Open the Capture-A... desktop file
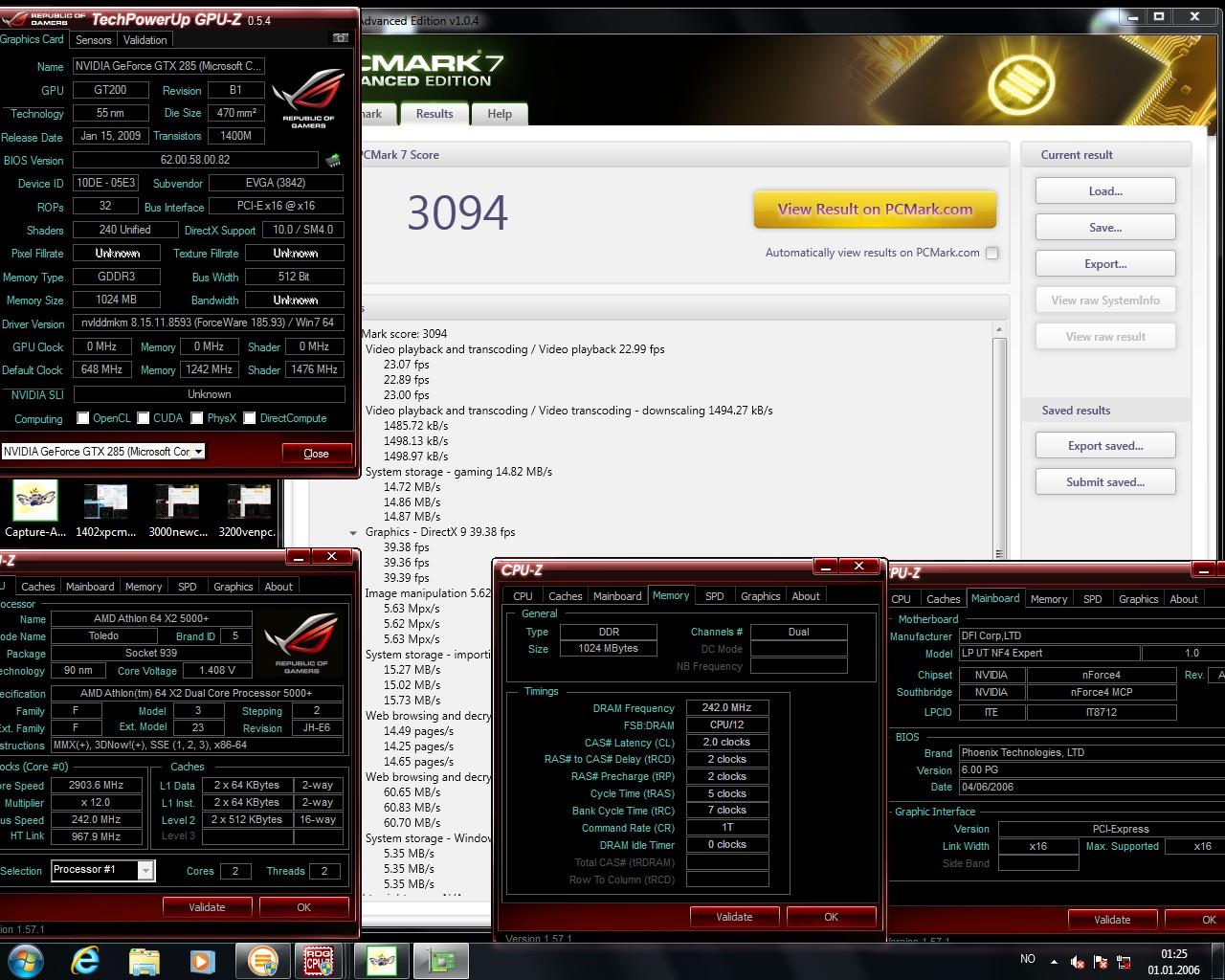This screenshot has width=1225, height=980. click(x=35, y=509)
